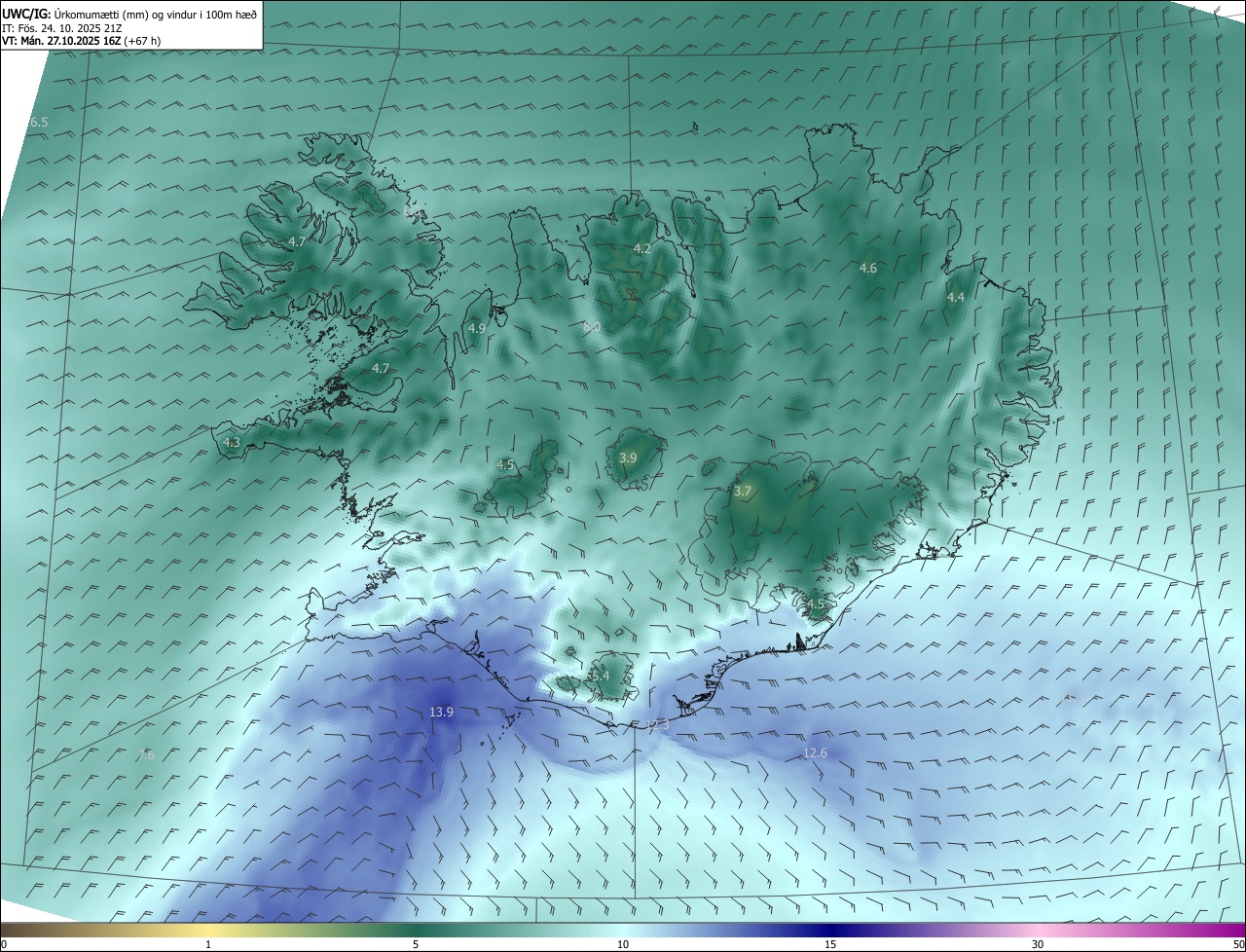Click the '10' tick on the color scale

[x=623, y=944]
